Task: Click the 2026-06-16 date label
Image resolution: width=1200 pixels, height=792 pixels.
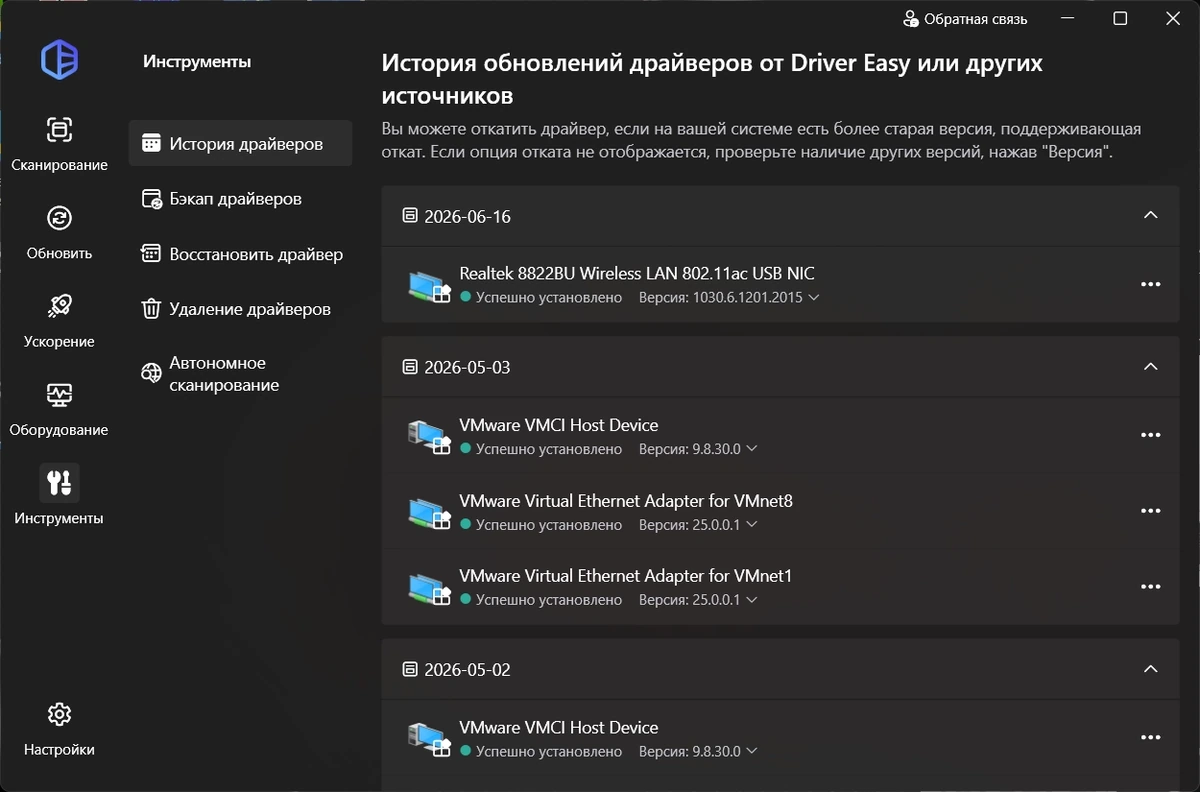Action: click(467, 216)
